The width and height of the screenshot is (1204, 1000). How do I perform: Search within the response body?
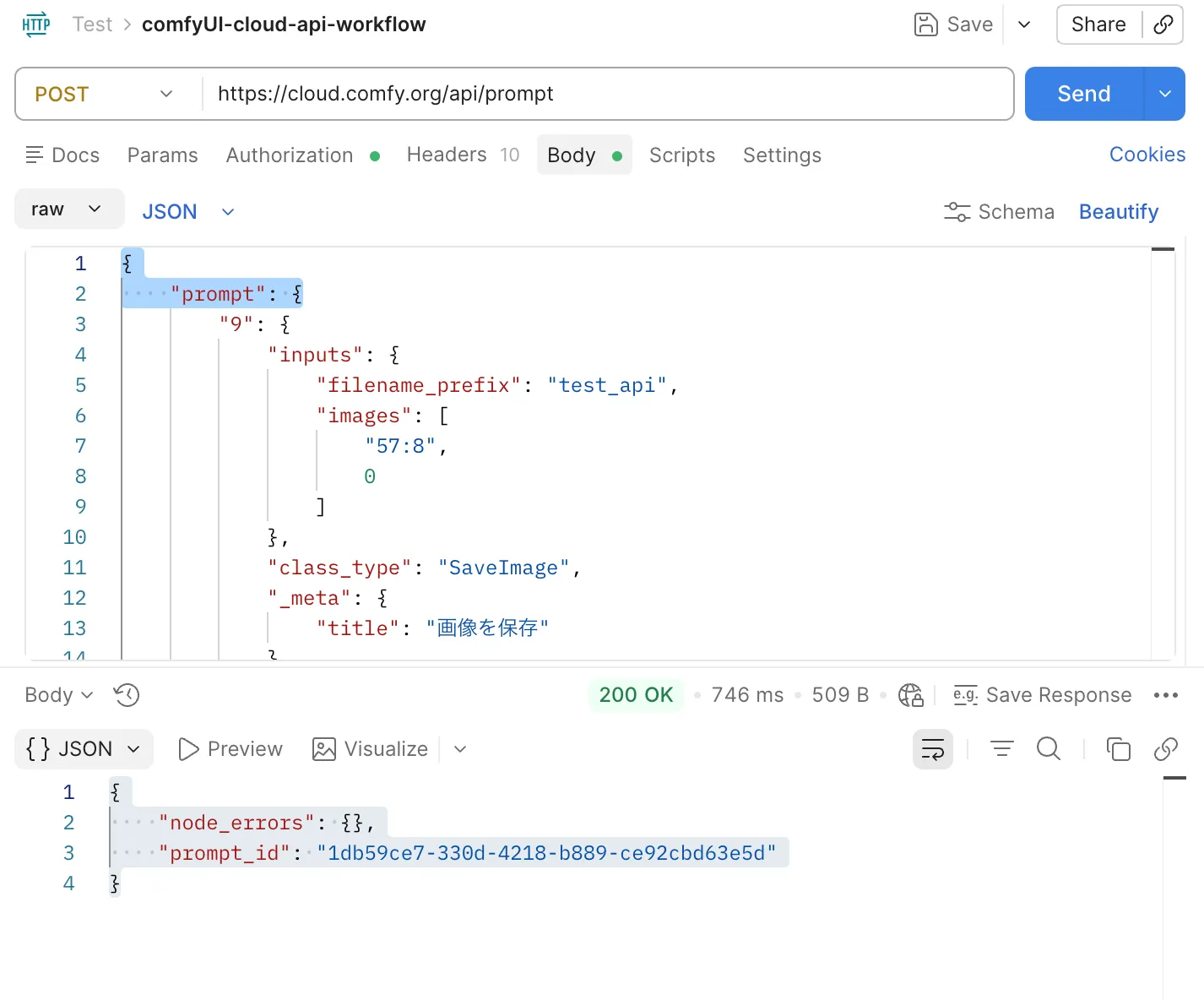(x=1049, y=749)
